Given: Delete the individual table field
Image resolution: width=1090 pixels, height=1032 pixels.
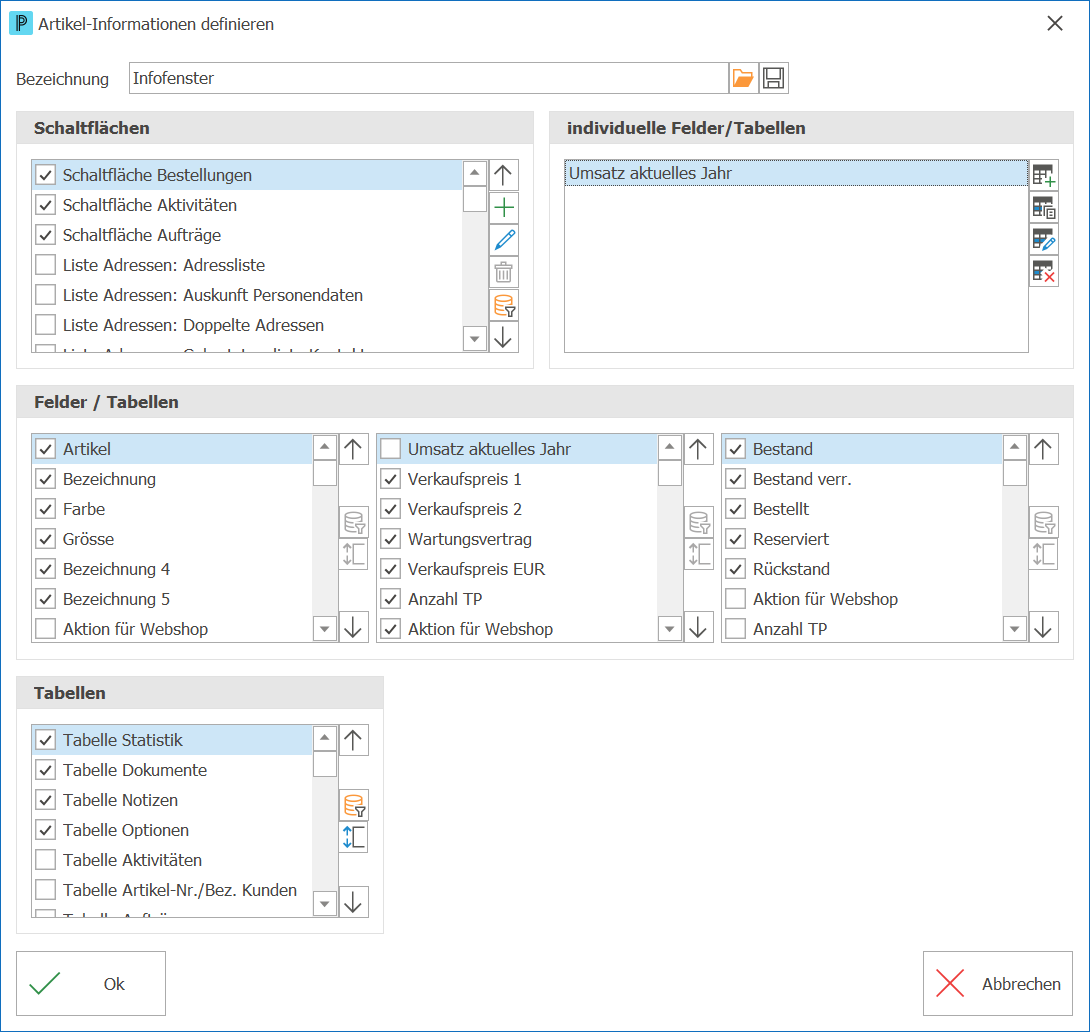Looking at the screenshot, I should 1043,272.
